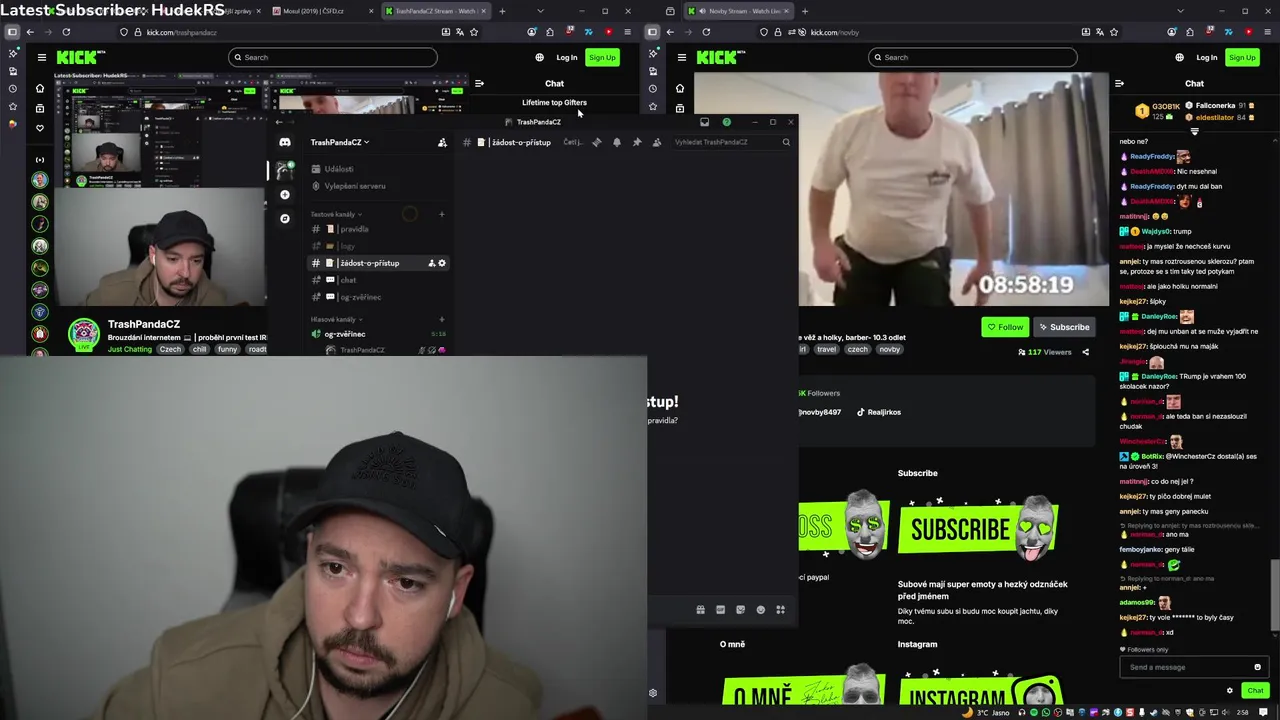This screenshot has width=1280, height=720.
Task: Open Discord help icon in title bar
Action: (x=727, y=122)
